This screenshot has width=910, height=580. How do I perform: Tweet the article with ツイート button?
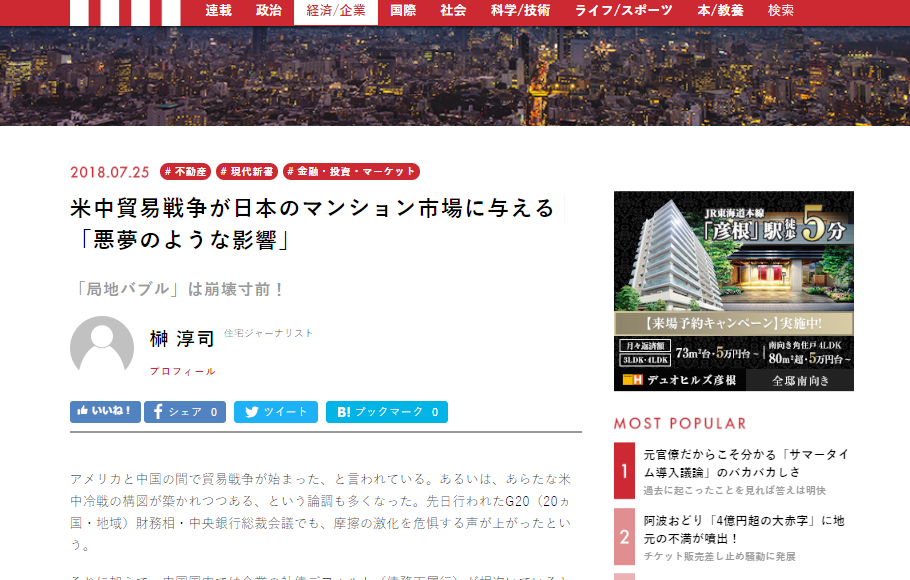point(275,412)
